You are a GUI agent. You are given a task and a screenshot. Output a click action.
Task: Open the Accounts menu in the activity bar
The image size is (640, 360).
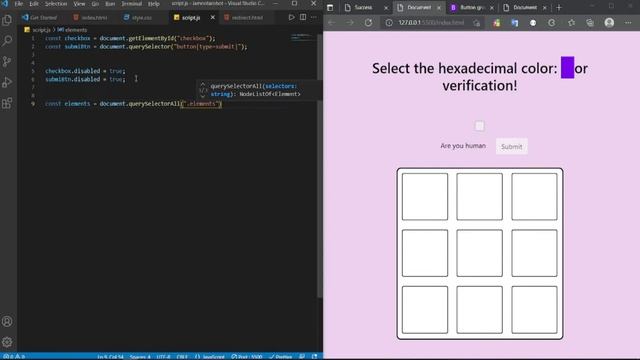[x=7, y=321]
